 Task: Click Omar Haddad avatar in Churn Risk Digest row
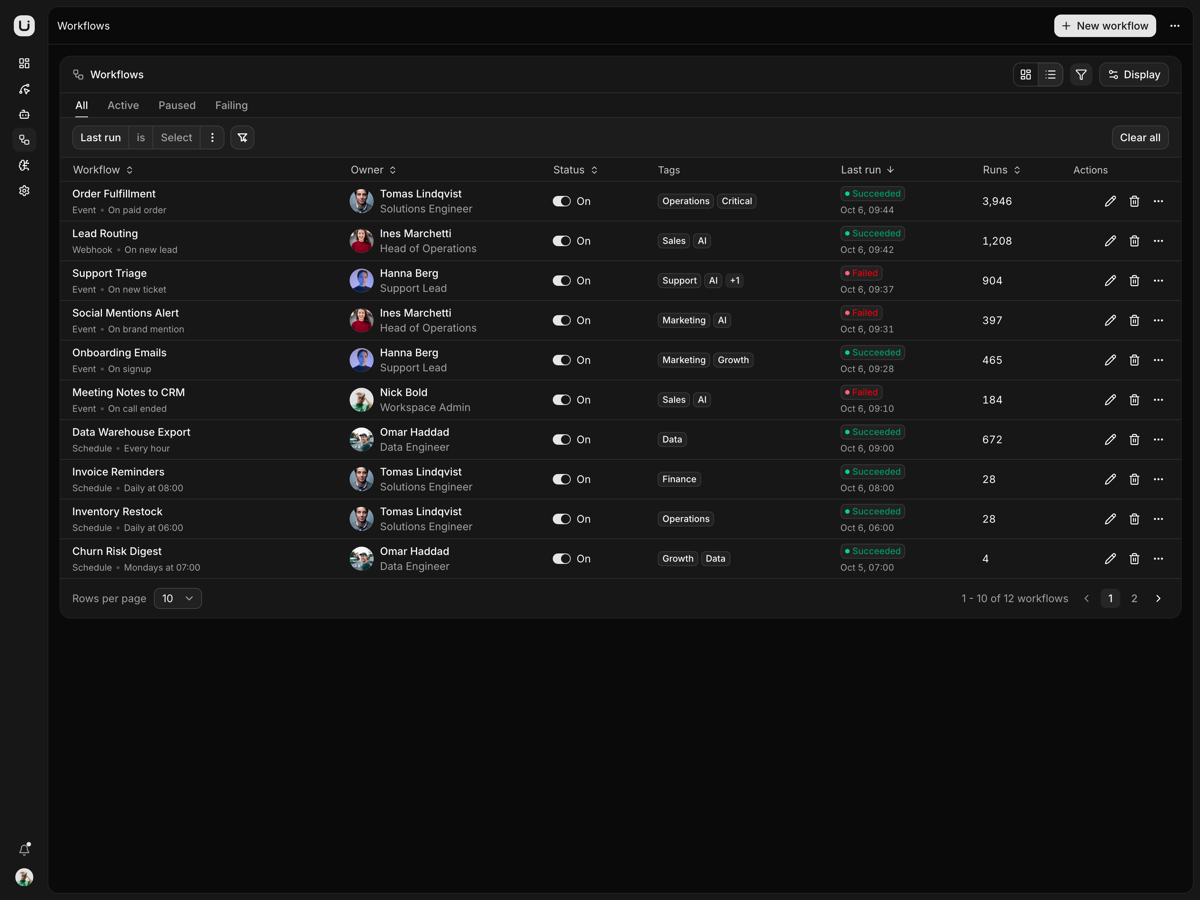pyautogui.click(x=362, y=559)
